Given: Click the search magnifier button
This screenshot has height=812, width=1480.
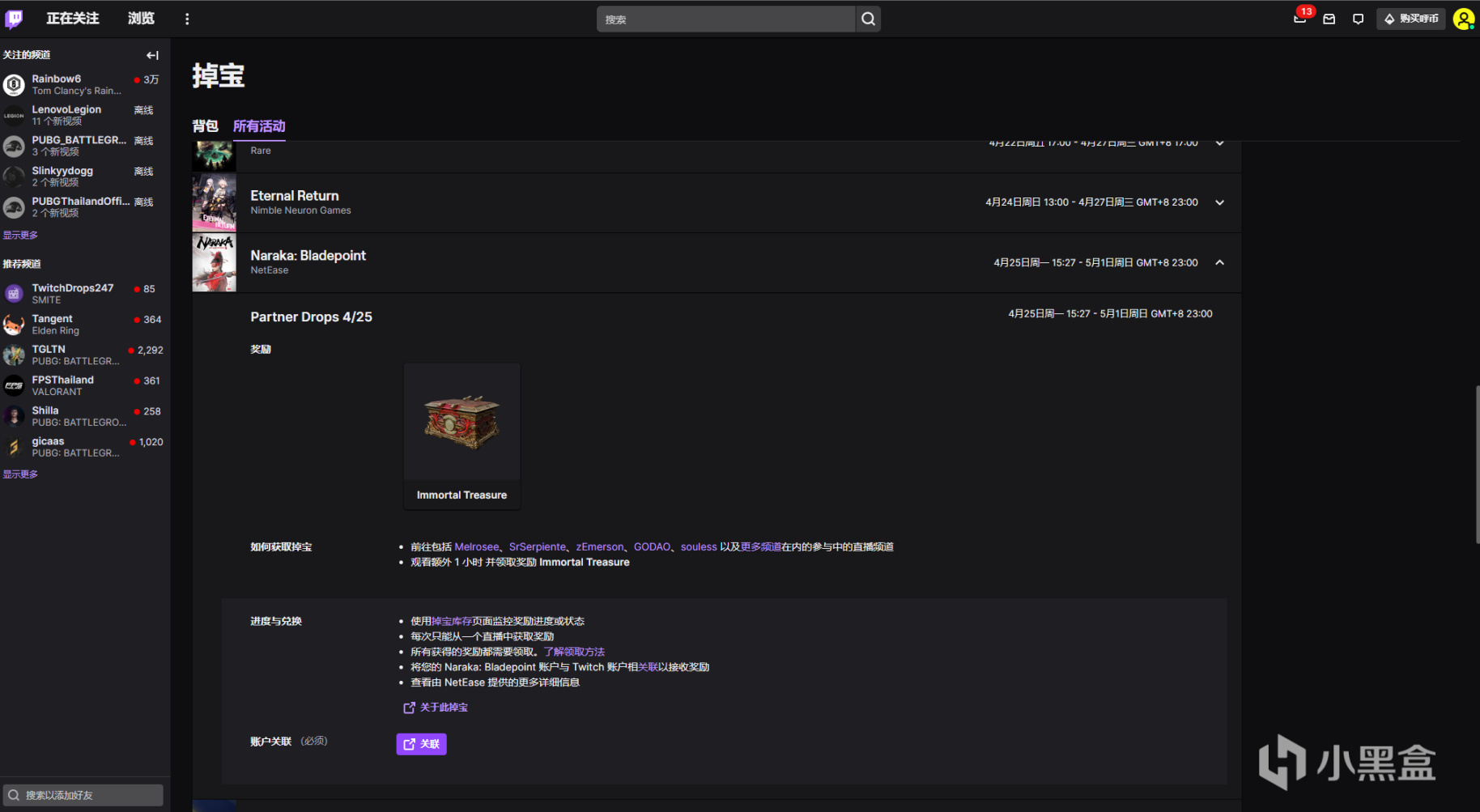Looking at the screenshot, I should tap(868, 19).
